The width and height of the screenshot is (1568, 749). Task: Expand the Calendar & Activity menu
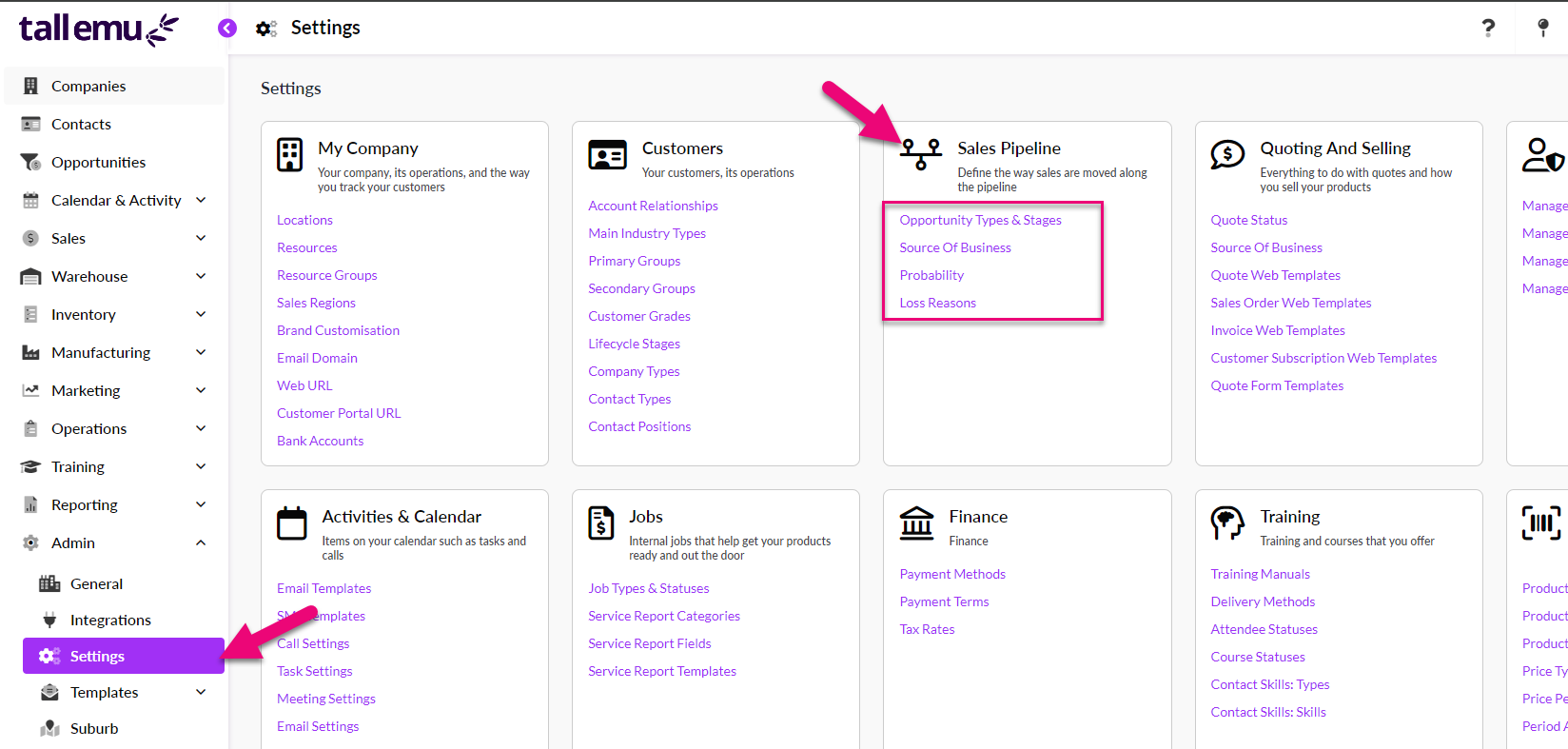point(201,200)
